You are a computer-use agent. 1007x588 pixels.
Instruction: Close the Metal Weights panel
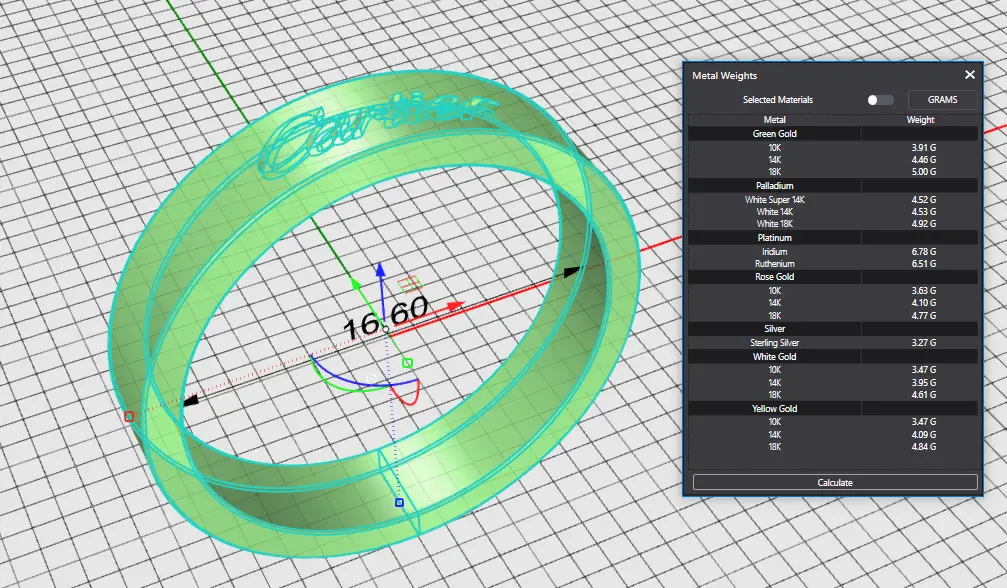[x=970, y=75]
